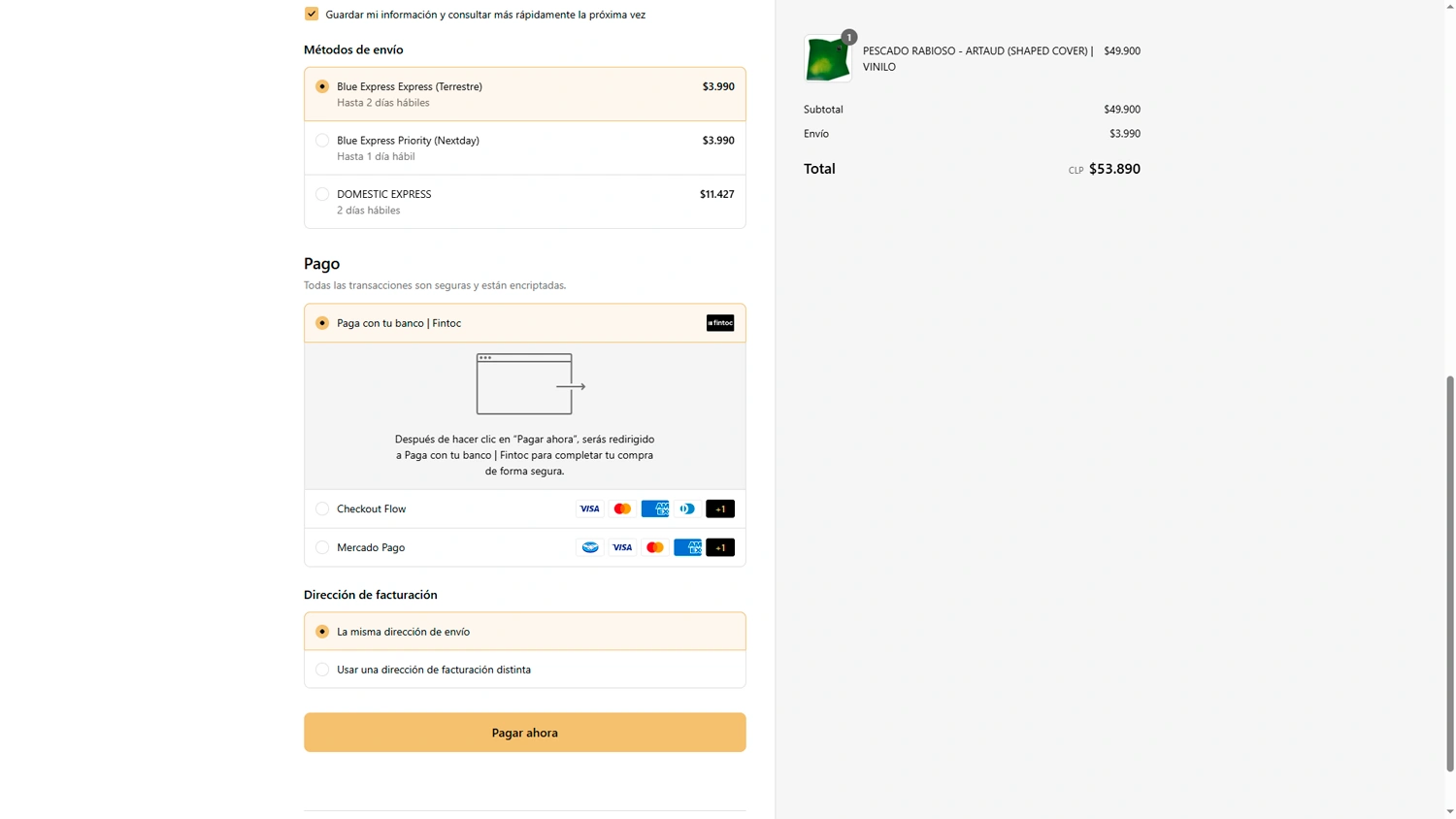Click the Mercado Pago handshake logo icon

click(590, 547)
